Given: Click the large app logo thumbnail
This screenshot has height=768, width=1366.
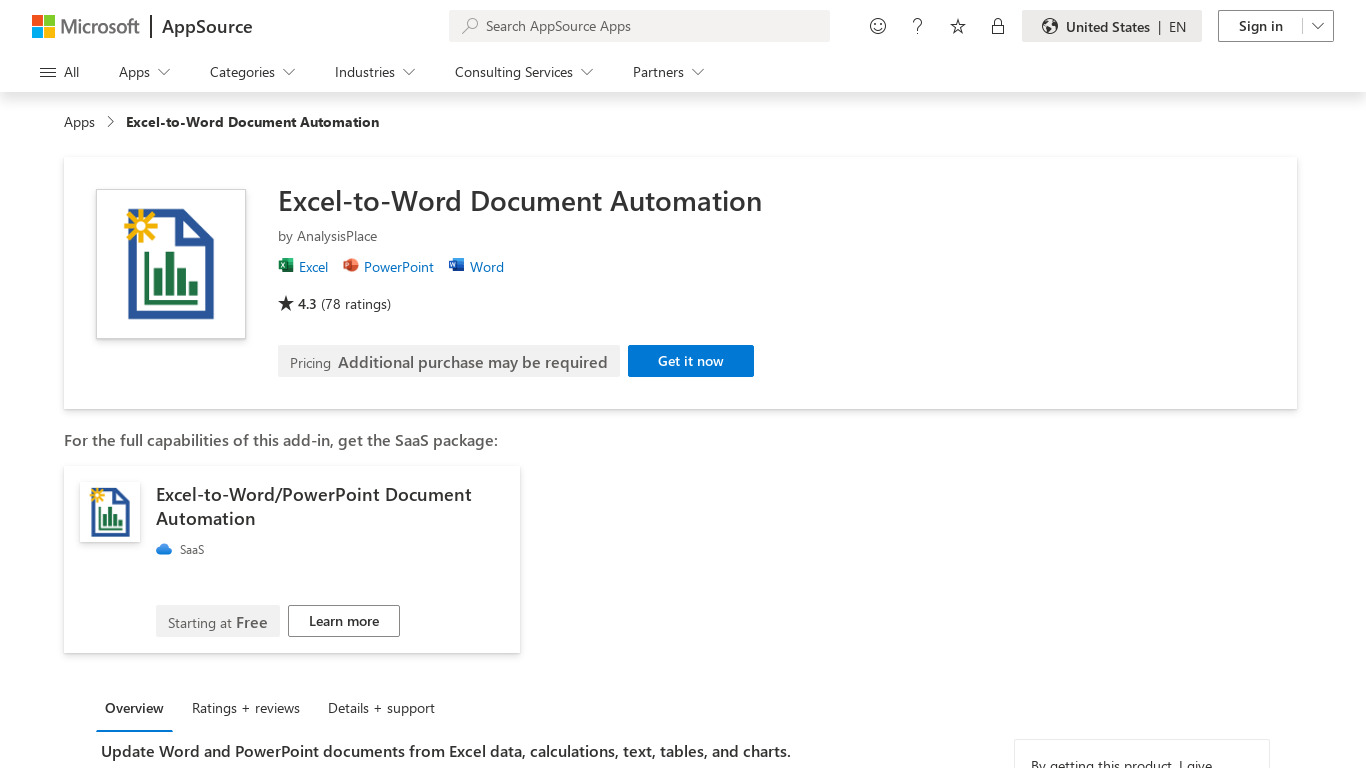Looking at the screenshot, I should click(x=171, y=264).
